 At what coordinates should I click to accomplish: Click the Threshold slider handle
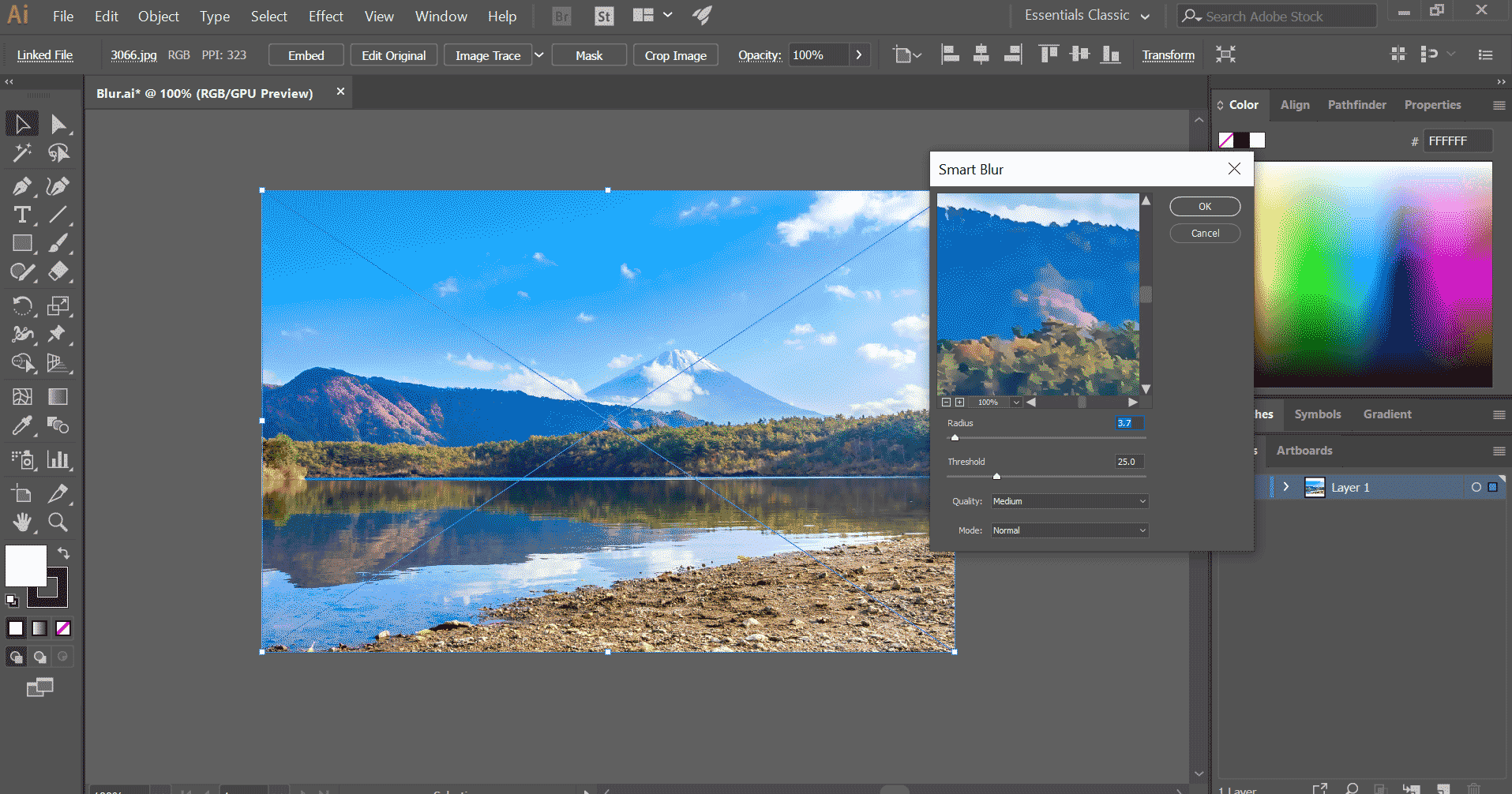[x=996, y=476]
